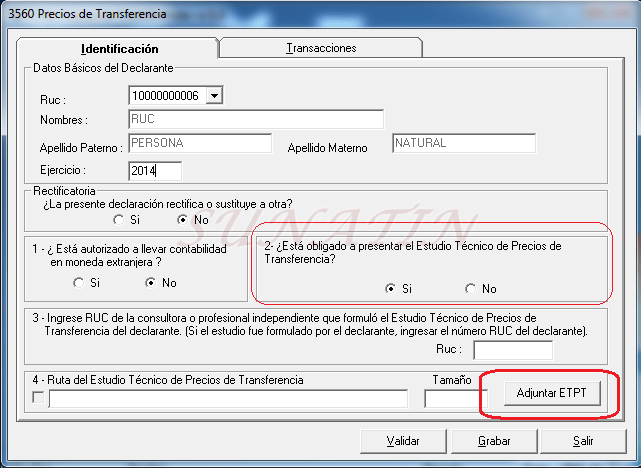Select the Identificación tab
The height and width of the screenshot is (468, 641).
(119, 49)
